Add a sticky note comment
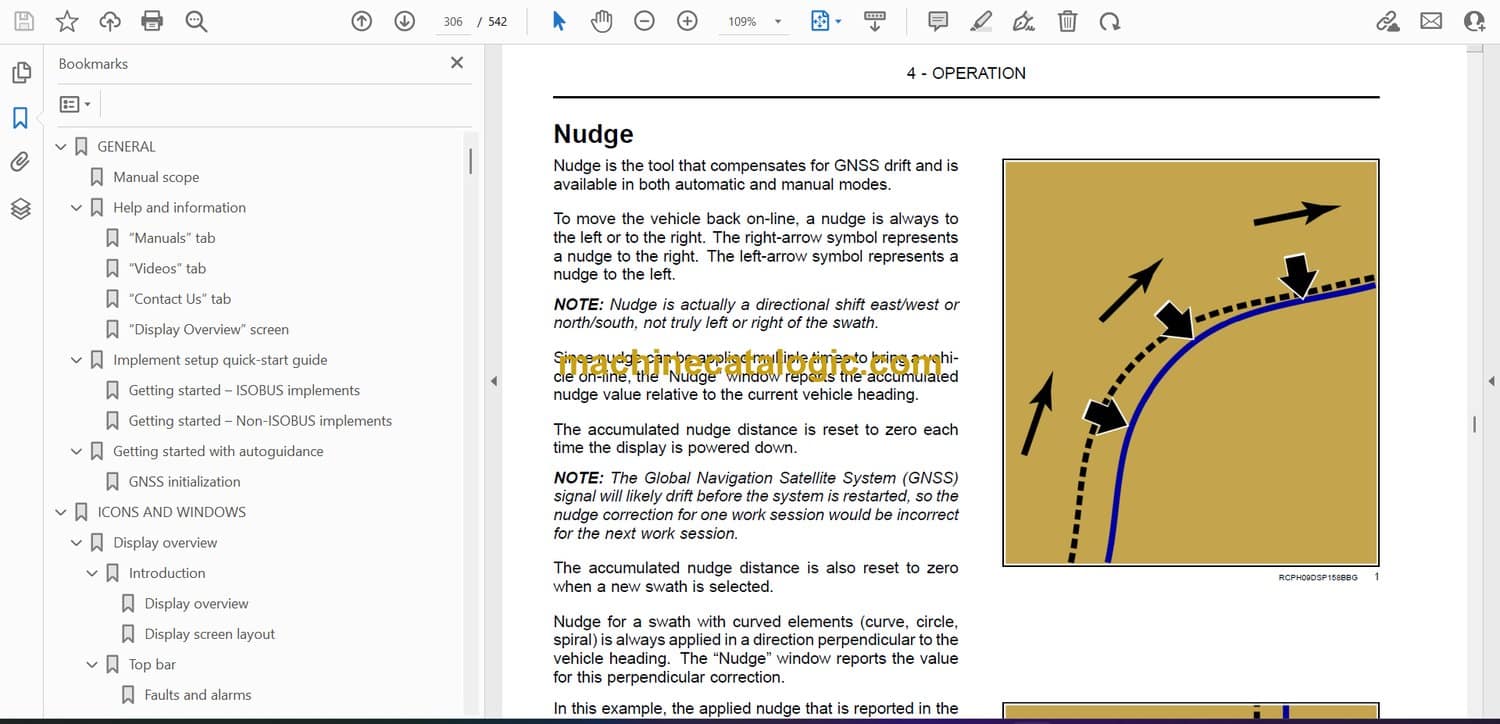 point(937,21)
